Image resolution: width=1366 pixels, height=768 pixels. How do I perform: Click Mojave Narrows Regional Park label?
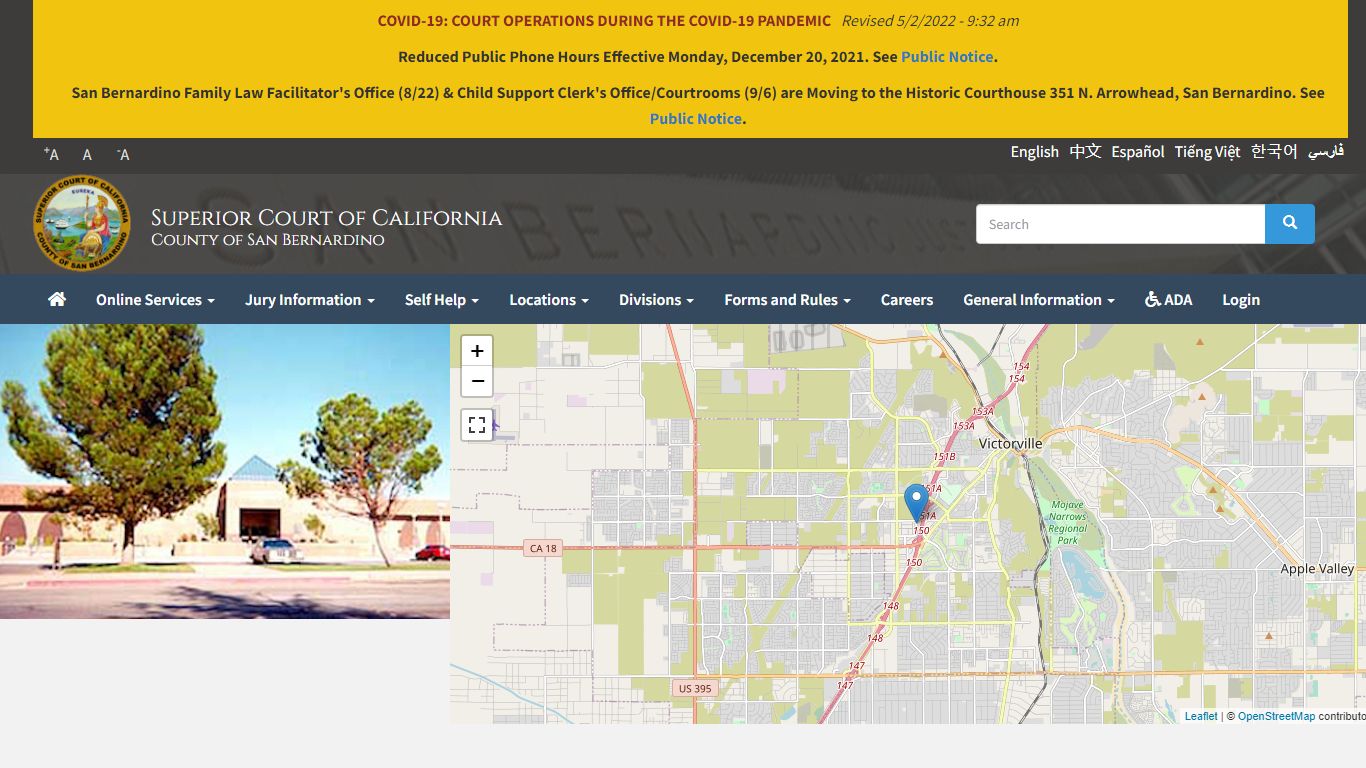coord(1067,523)
